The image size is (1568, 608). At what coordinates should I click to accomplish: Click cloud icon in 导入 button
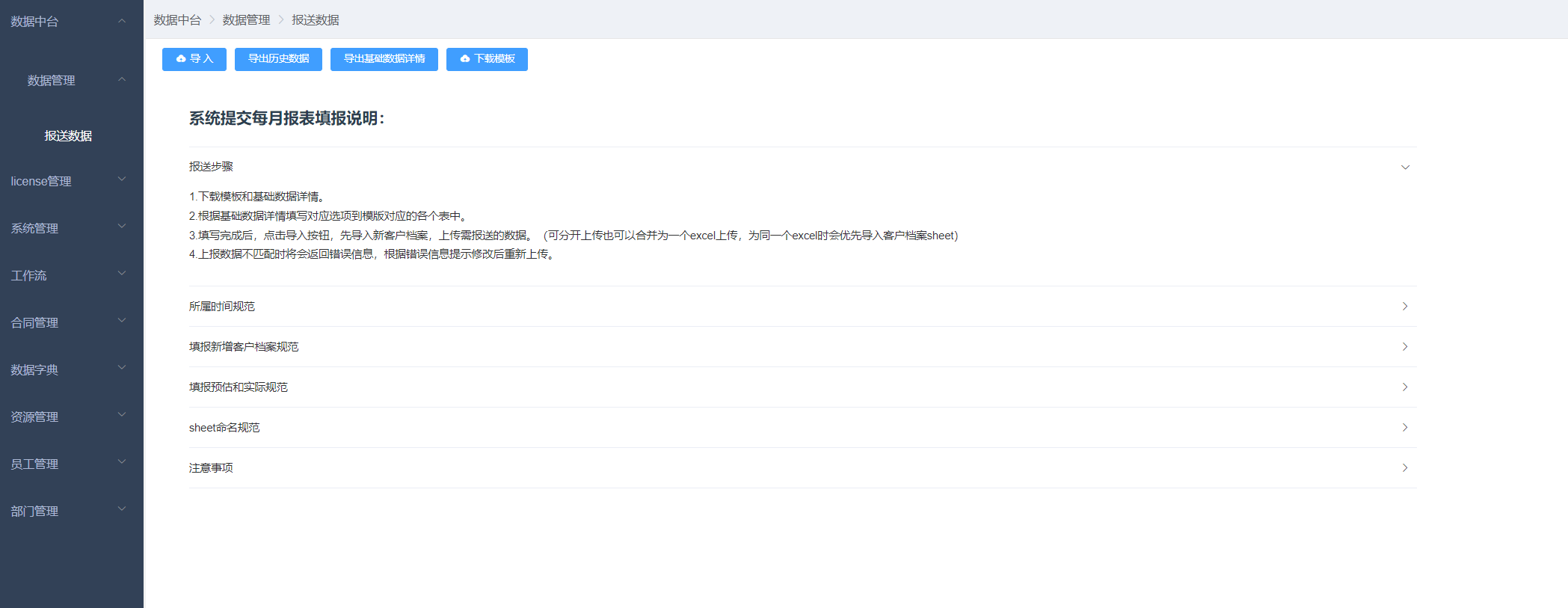tap(181, 58)
